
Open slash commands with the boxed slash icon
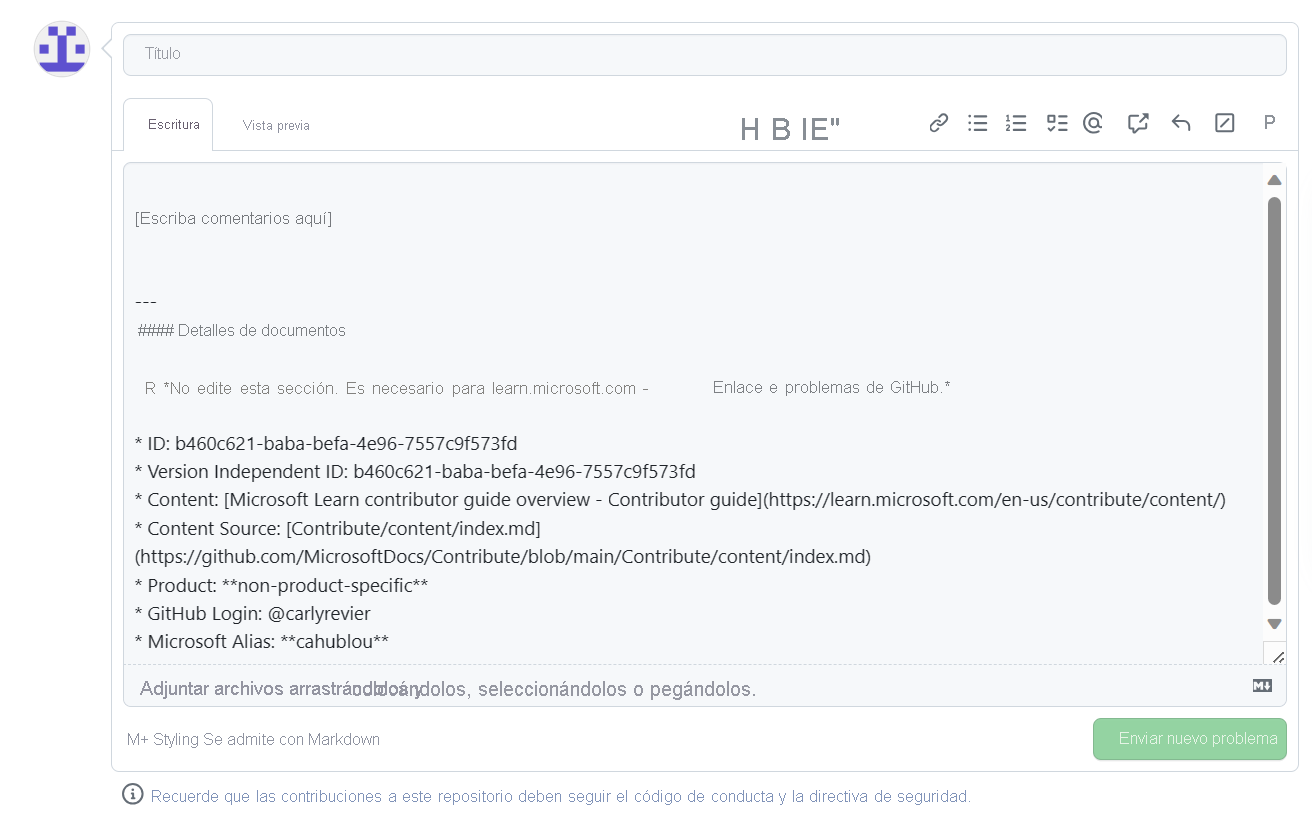coord(1224,122)
